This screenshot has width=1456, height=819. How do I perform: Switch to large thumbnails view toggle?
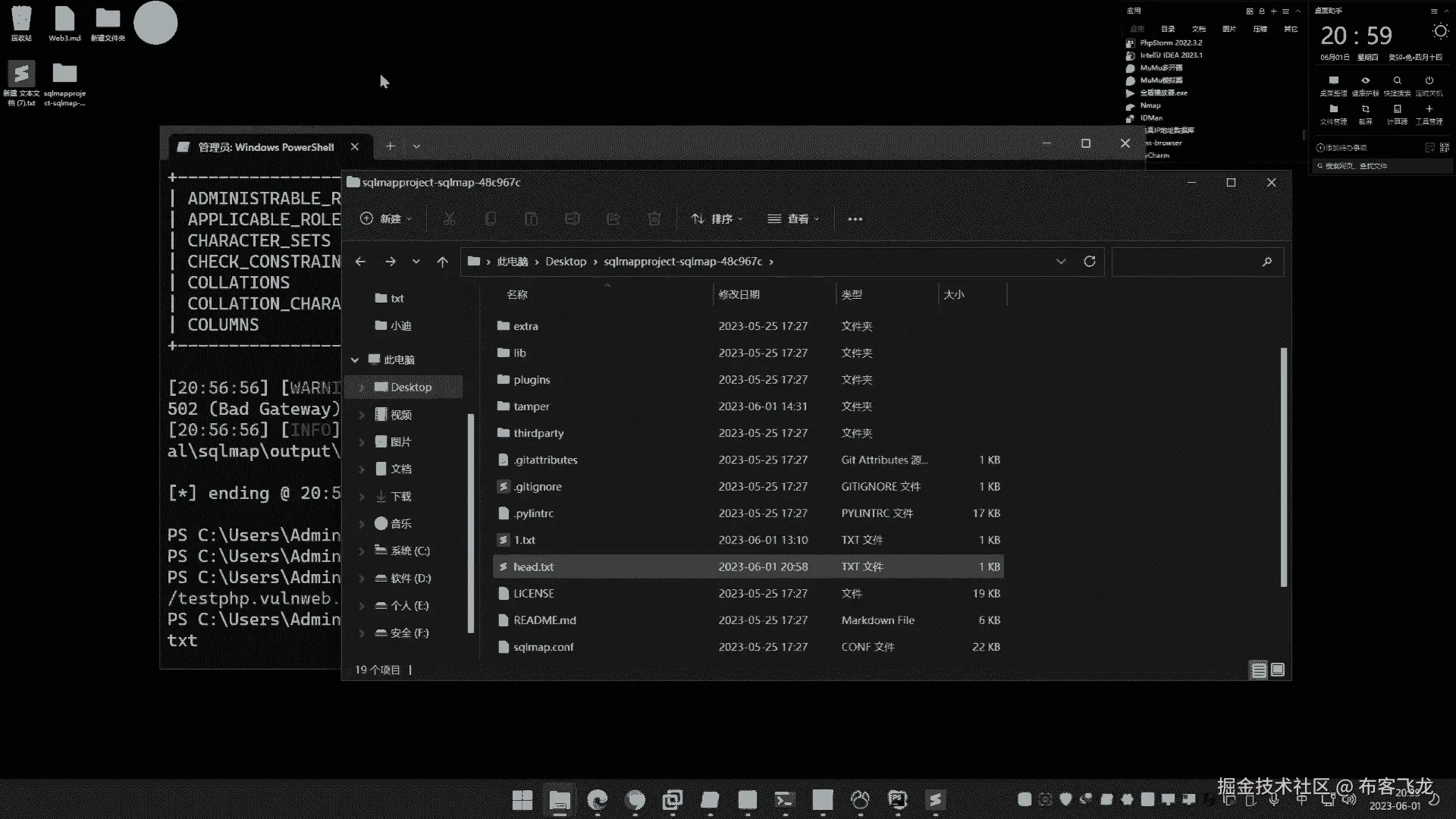click(1278, 670)
